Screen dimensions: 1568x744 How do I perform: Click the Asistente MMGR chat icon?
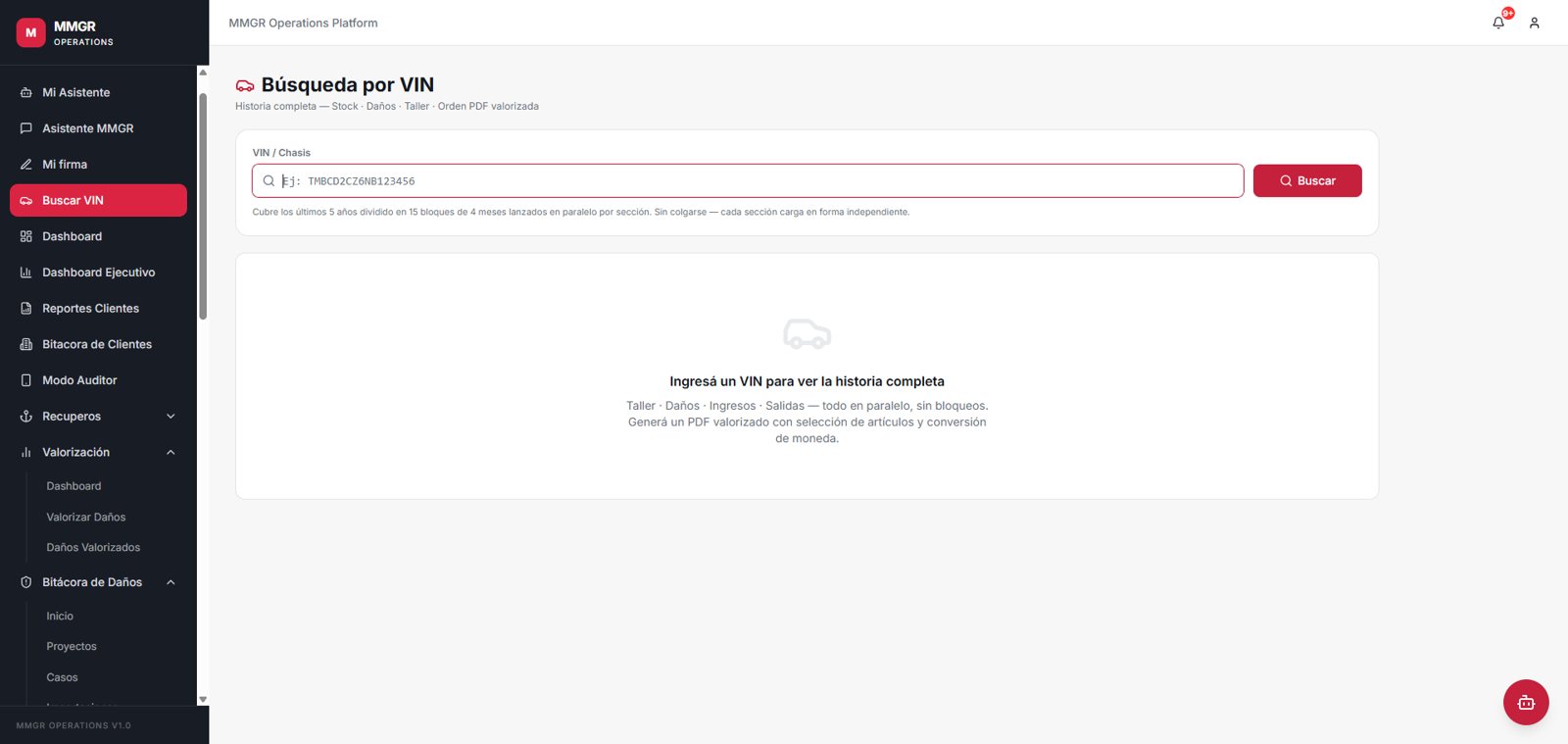point(26,128)
